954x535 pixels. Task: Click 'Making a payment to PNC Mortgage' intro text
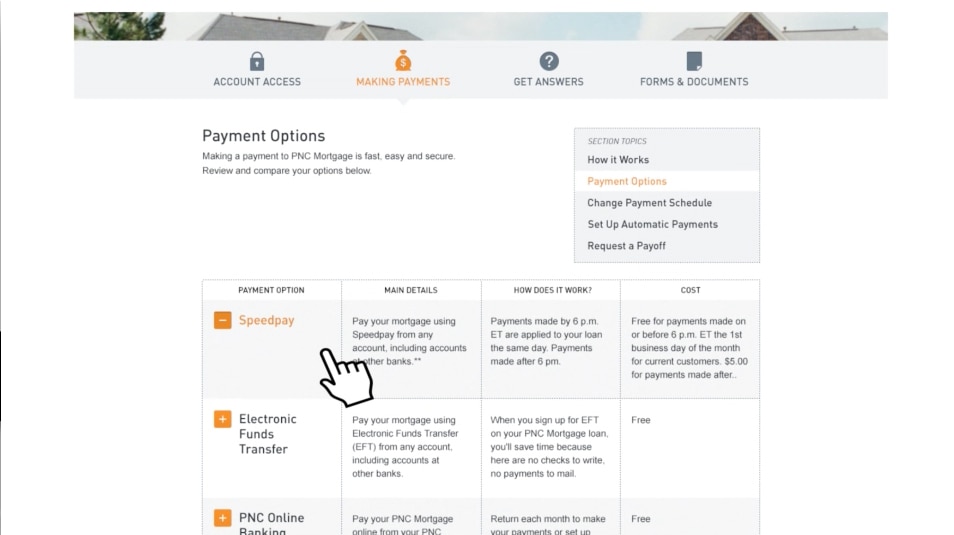329,164
